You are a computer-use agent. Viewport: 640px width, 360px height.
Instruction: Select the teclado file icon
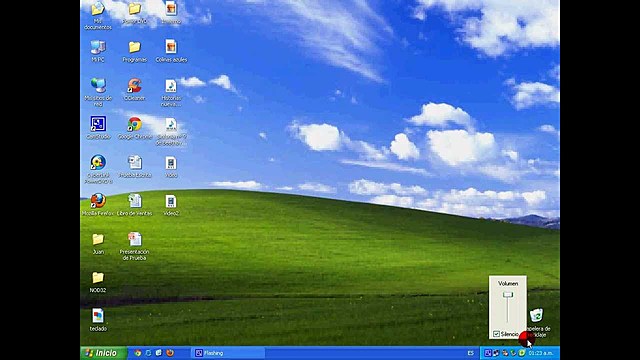click(98, 316)
